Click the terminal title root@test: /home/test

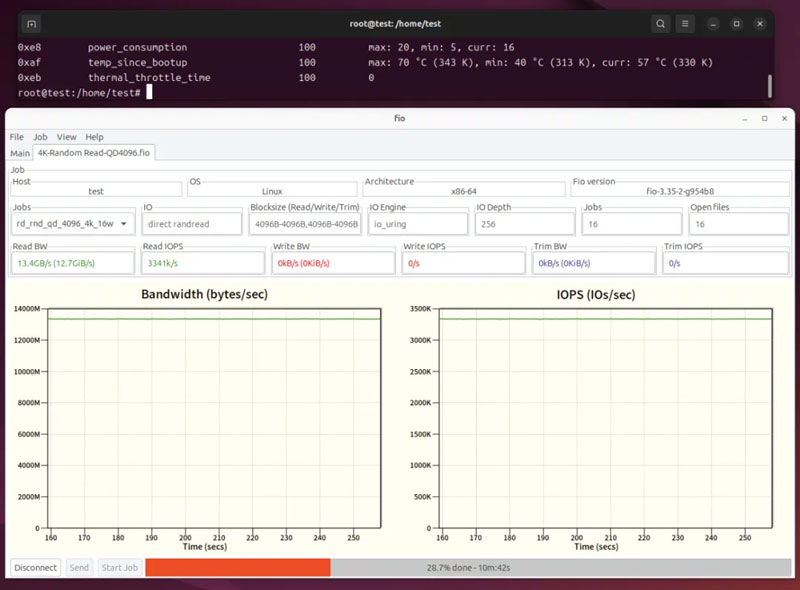click(395, 23)
